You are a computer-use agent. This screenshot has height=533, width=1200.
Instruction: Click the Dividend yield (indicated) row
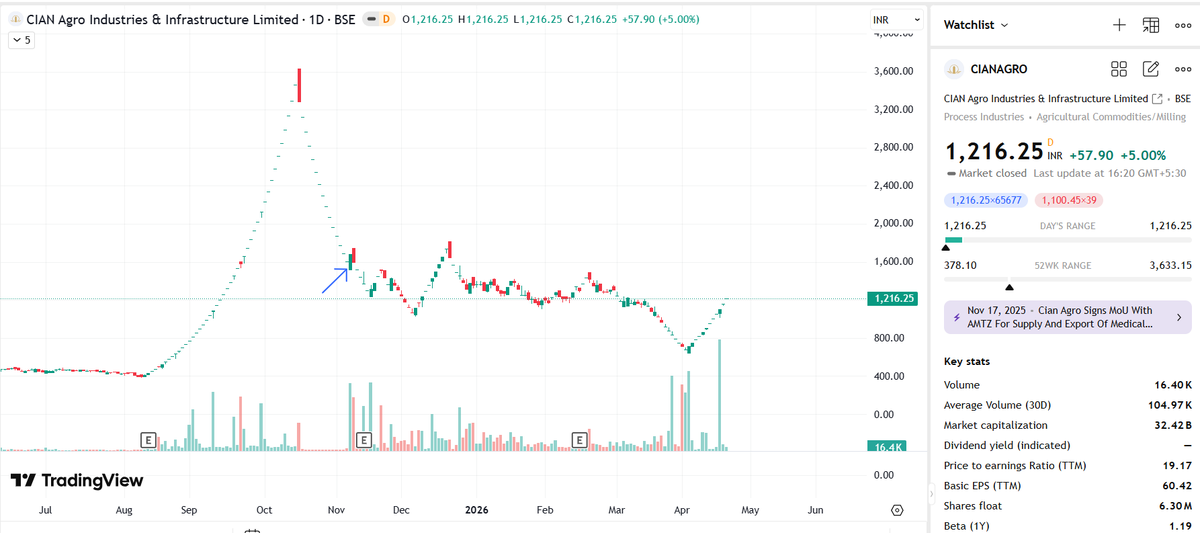[1068, 445]
